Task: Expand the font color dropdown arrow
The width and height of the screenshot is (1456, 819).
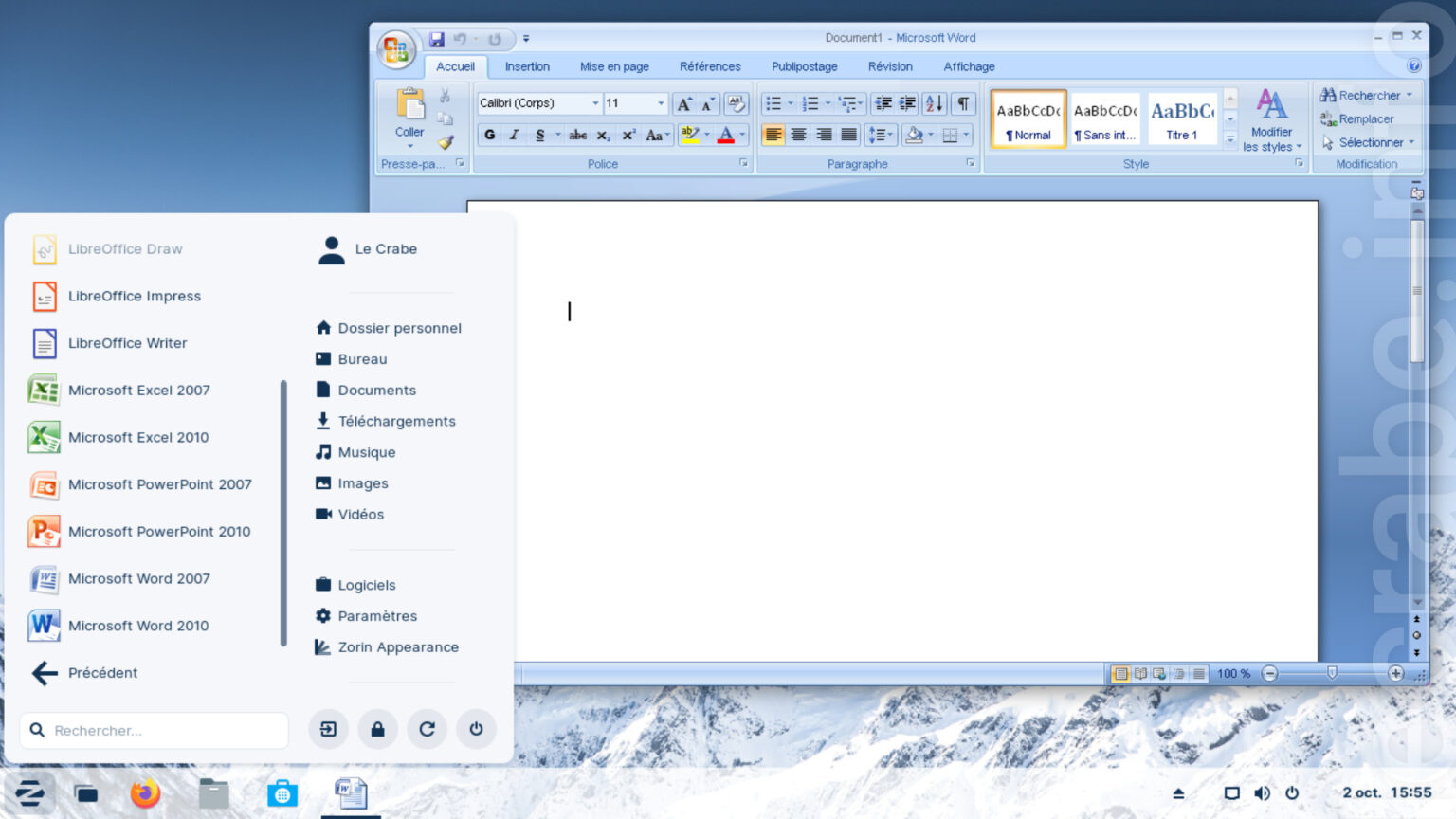Action: [x=742, y=135]
